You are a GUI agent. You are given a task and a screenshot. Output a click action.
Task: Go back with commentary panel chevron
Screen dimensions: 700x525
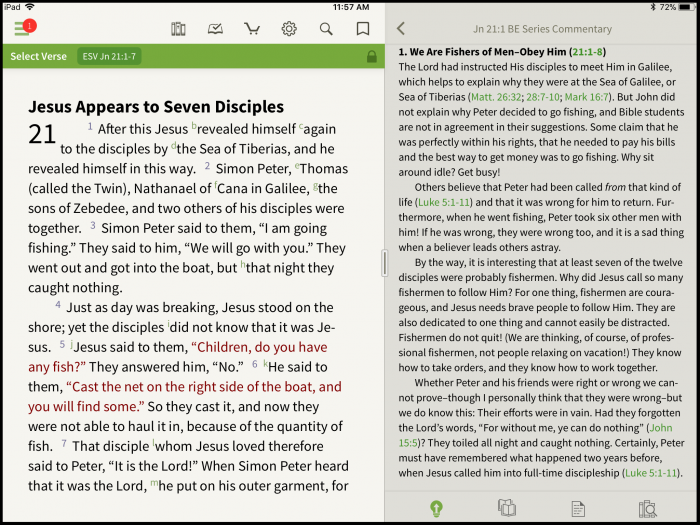coord(401,29)
